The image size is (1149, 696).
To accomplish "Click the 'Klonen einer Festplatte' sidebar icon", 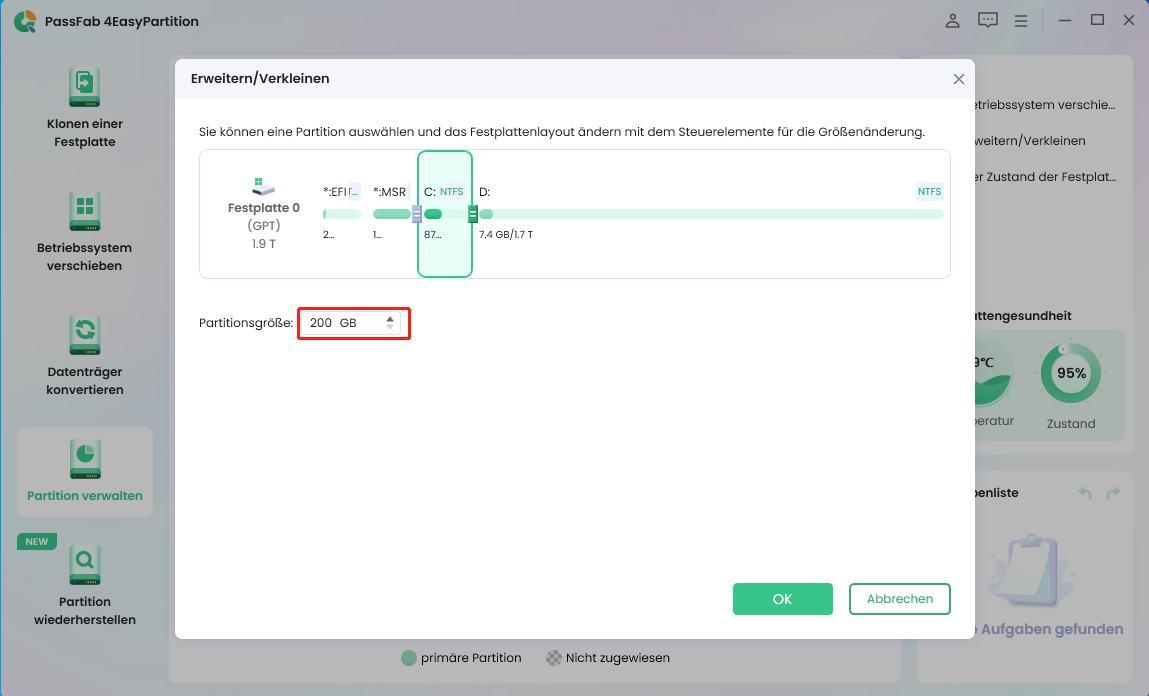I will 85,87.
